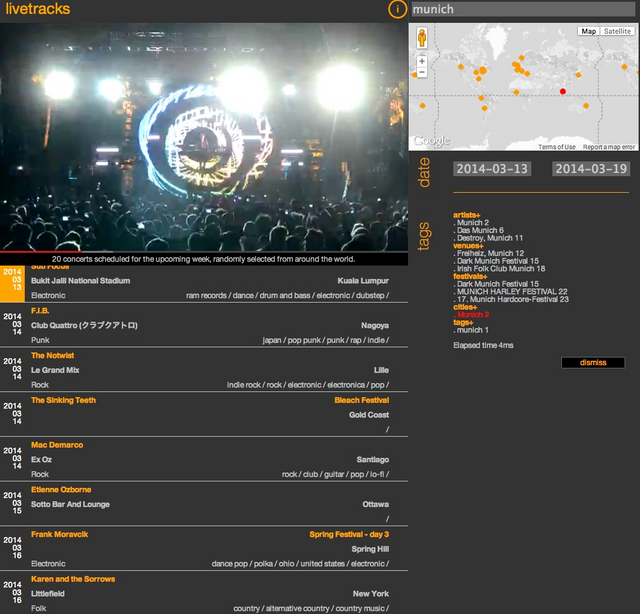Switch map to Map view

coord(588,31)
